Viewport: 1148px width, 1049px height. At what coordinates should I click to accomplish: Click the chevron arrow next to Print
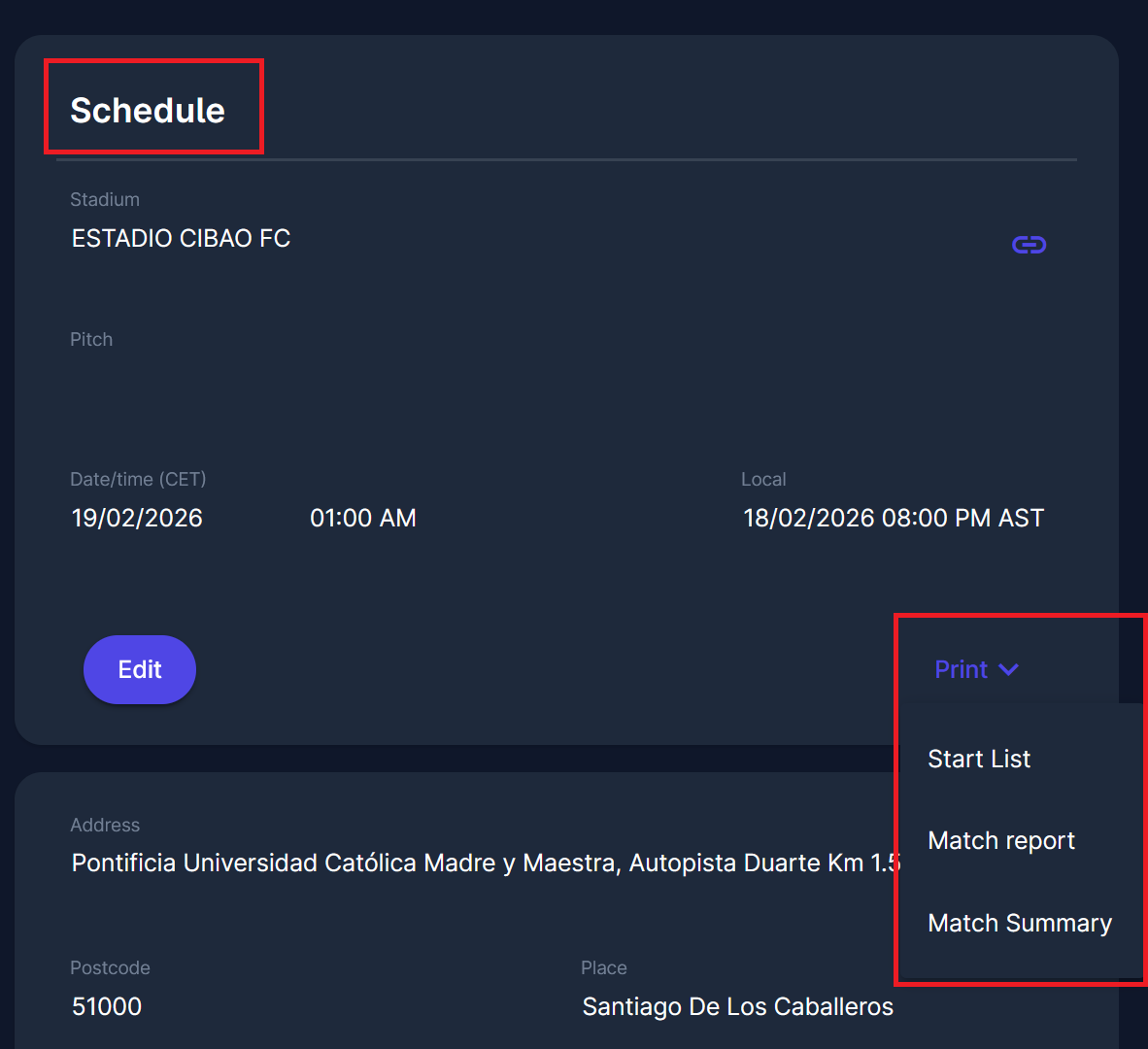coord(1009,669)
